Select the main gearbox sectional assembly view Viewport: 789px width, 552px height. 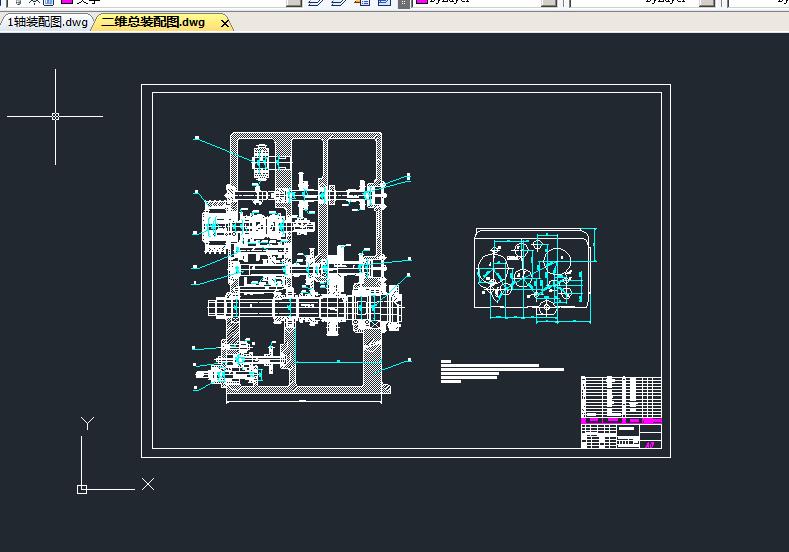pos(302,267)
